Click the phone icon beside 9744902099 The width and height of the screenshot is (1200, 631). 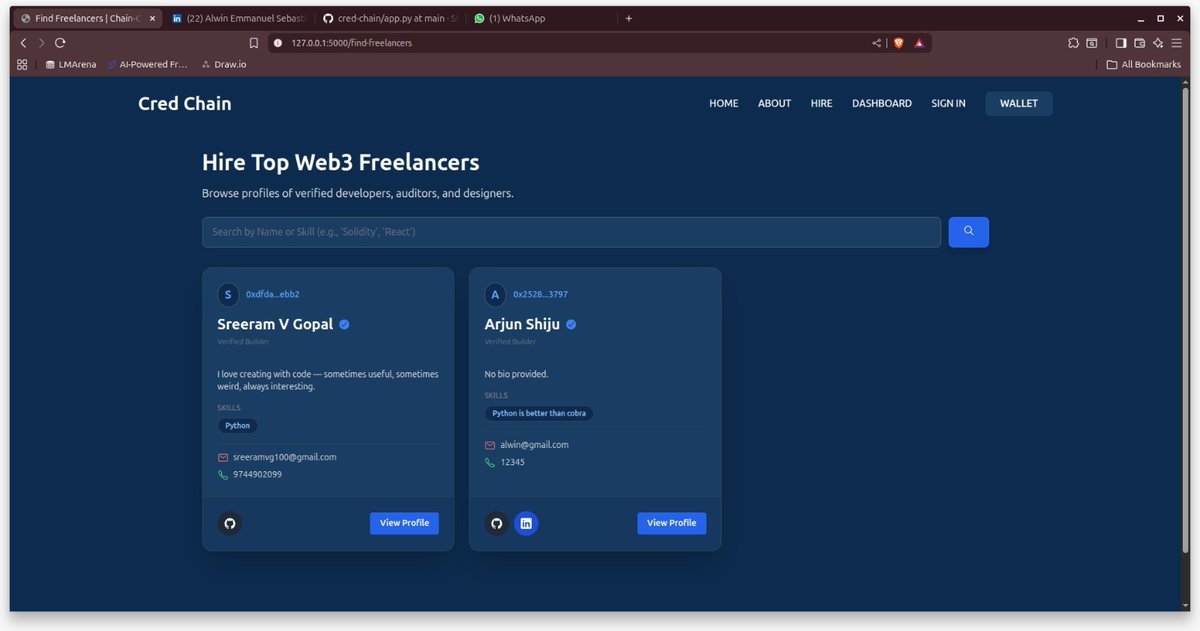[223, 475]
